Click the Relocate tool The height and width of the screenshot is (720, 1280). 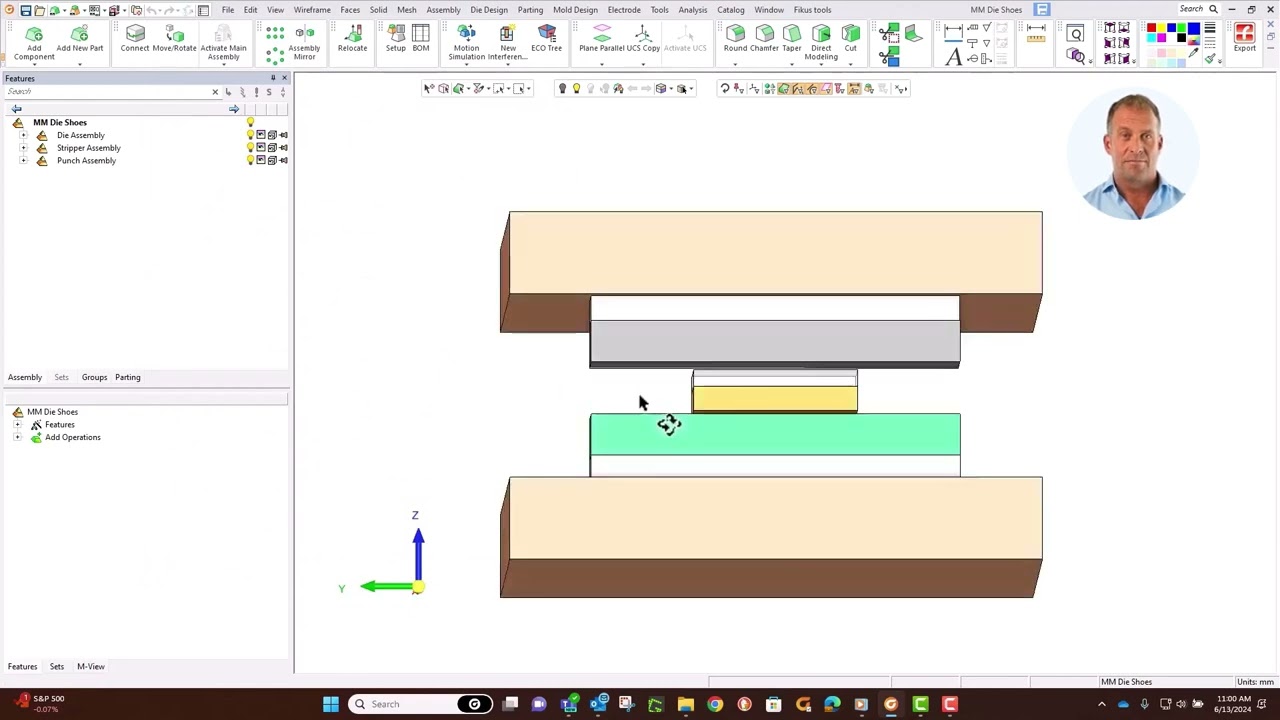click(352, 38)
